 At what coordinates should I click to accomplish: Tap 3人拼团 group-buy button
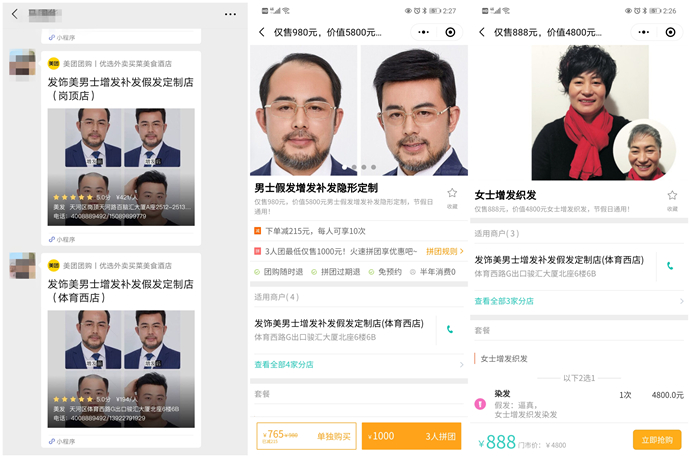pos(411,436)
